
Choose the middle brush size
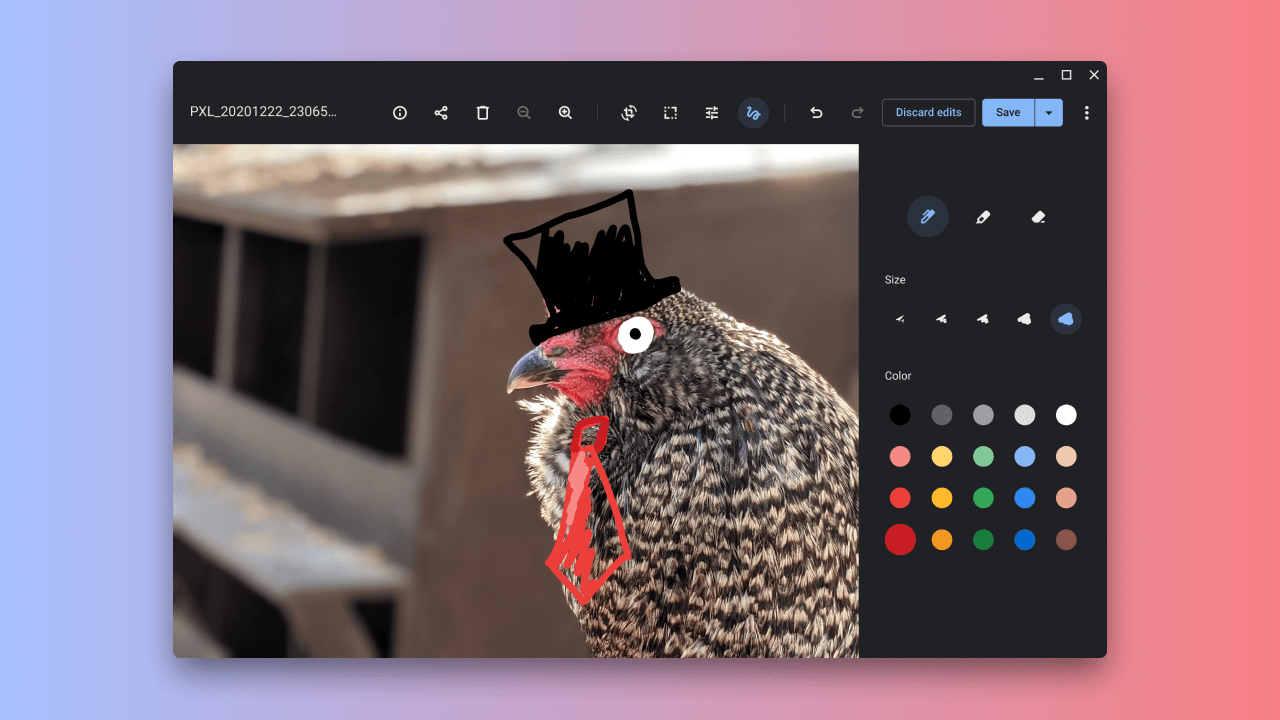click(983, 319)
